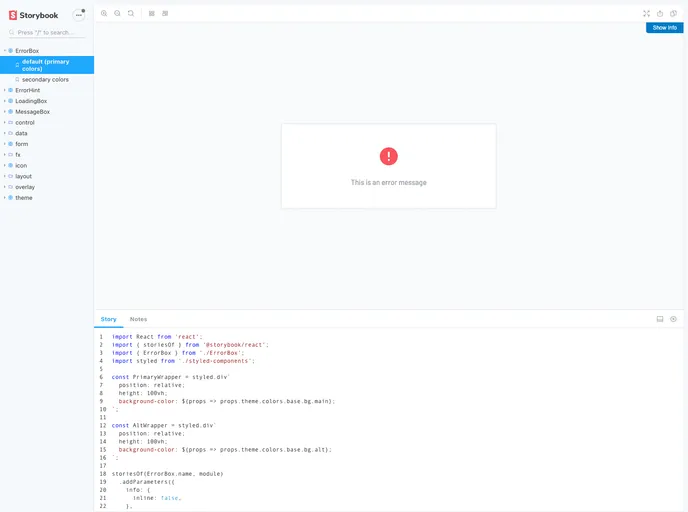The image size is (688, 512).
Task: Click code line 'import React from react'
Action: [x=157, y=337]
